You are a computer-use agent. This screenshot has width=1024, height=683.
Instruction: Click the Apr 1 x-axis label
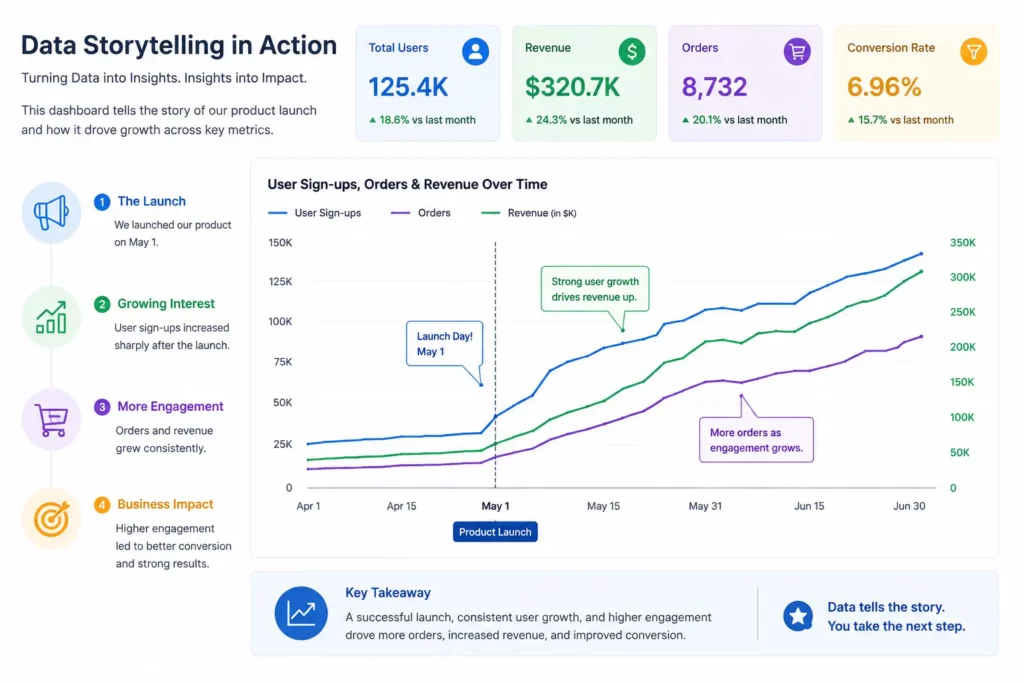(x=308, y=506)
